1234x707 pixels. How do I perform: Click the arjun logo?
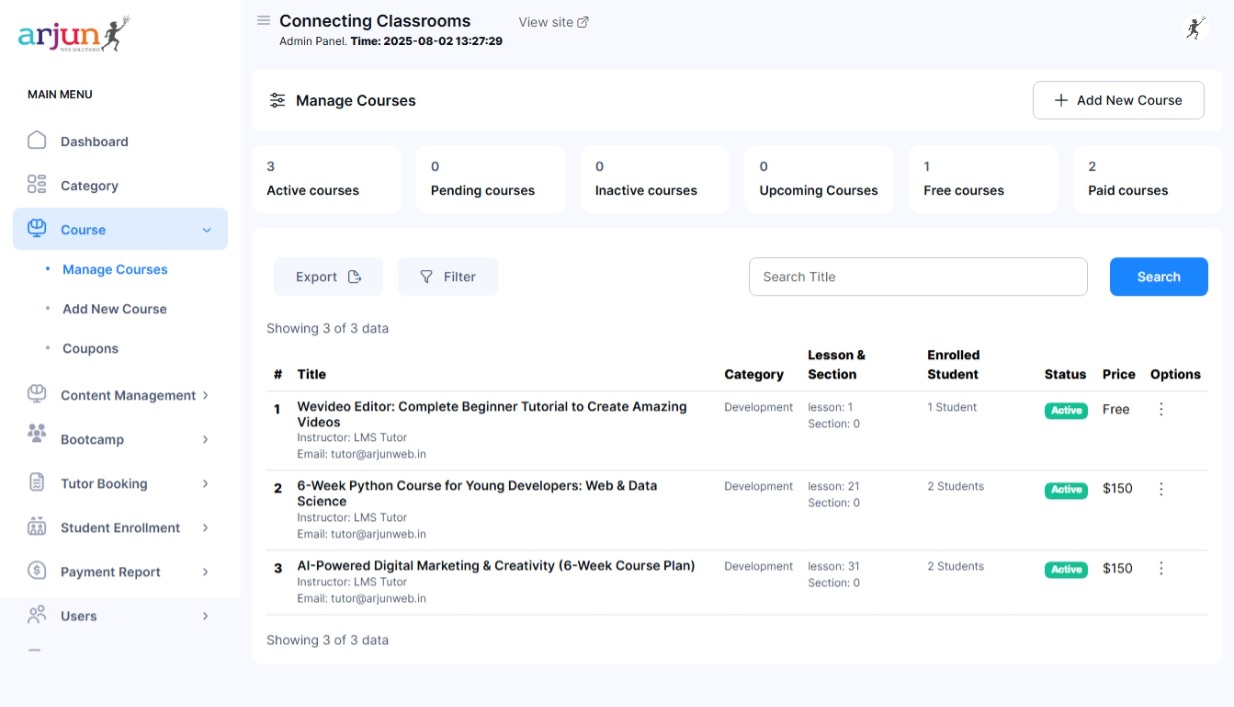pos(74,36)
